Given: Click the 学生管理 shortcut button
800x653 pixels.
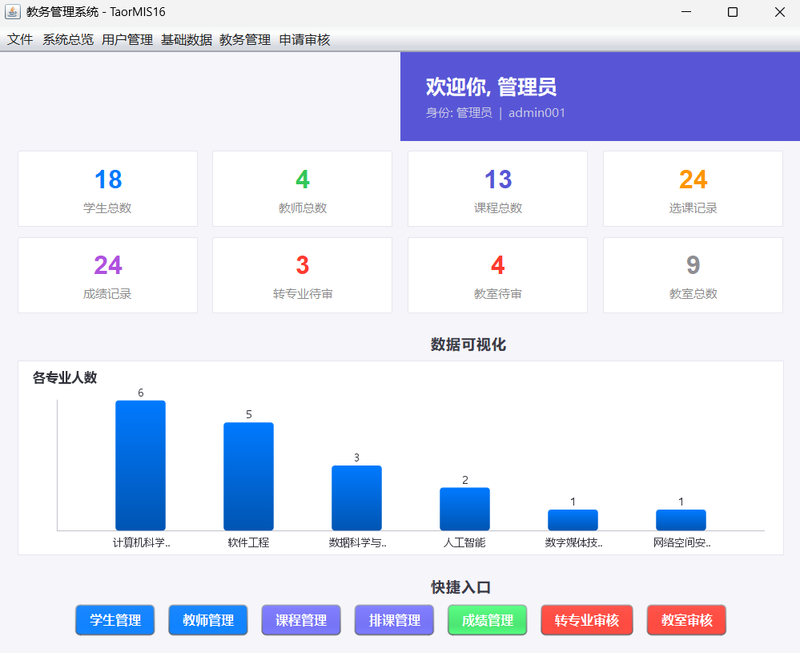Looking at the screenshot, I should [x=115, y=620].
